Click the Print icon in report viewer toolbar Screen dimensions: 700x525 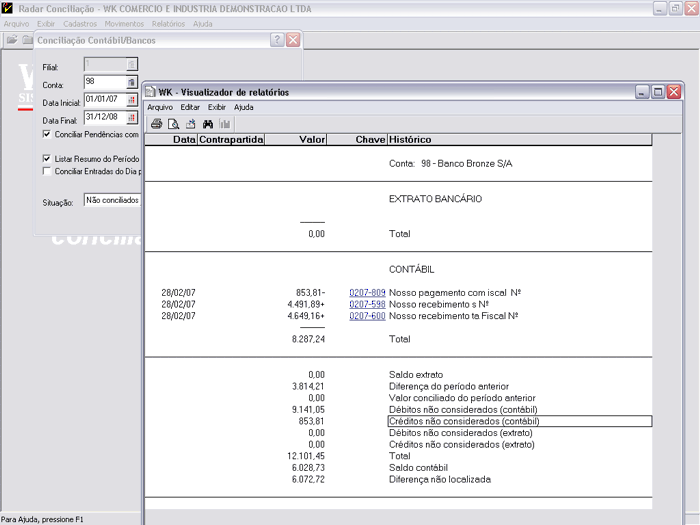(157, 124)
